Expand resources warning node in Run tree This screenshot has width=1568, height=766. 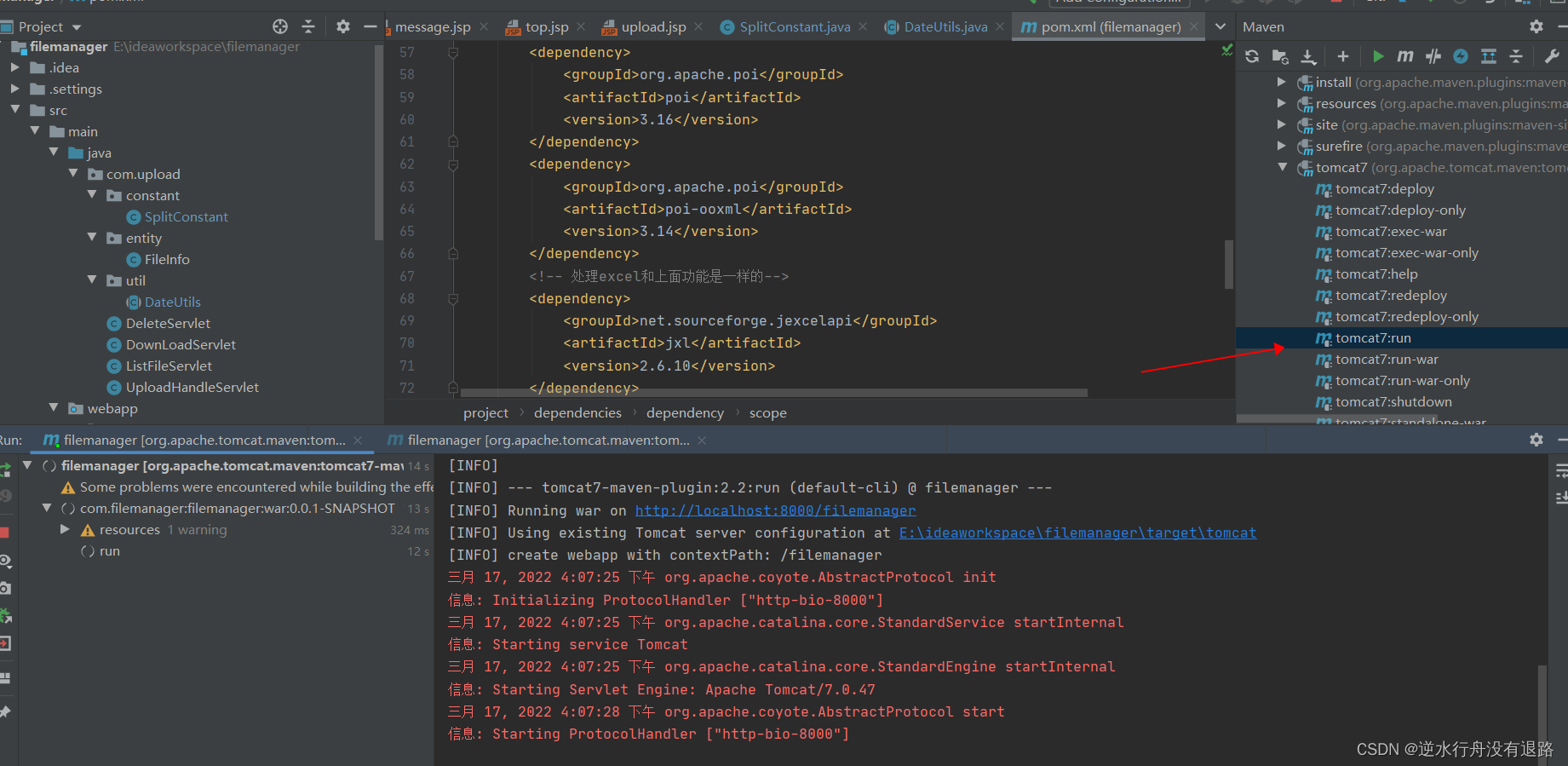65,529
